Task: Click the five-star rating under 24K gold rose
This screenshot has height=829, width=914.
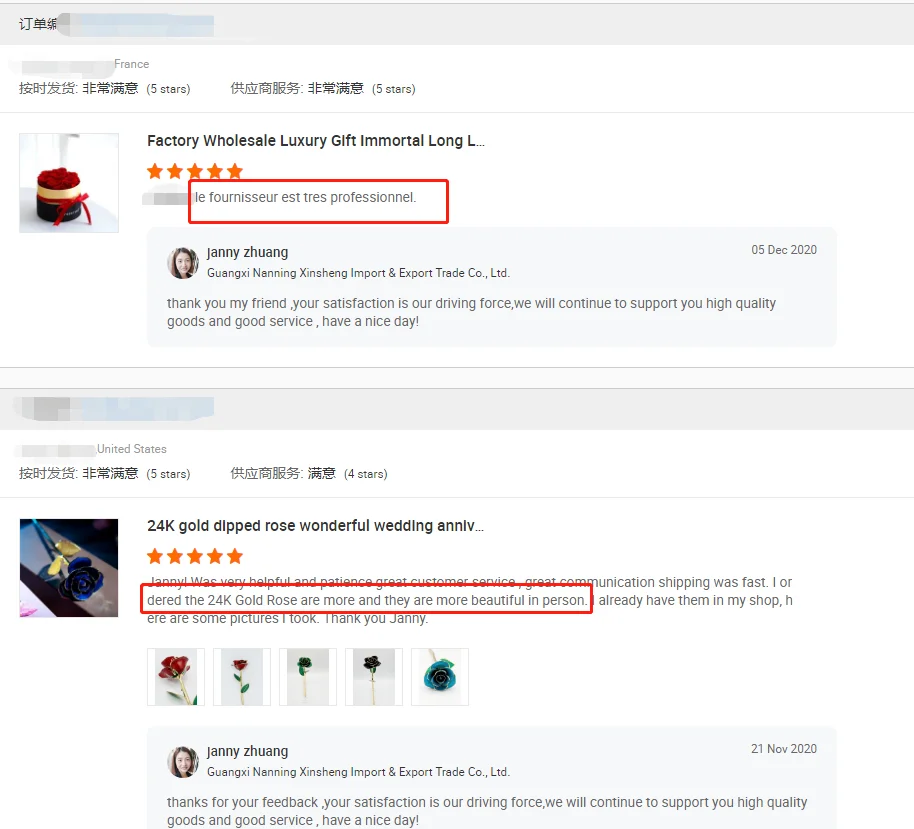Action: point(195,556)
